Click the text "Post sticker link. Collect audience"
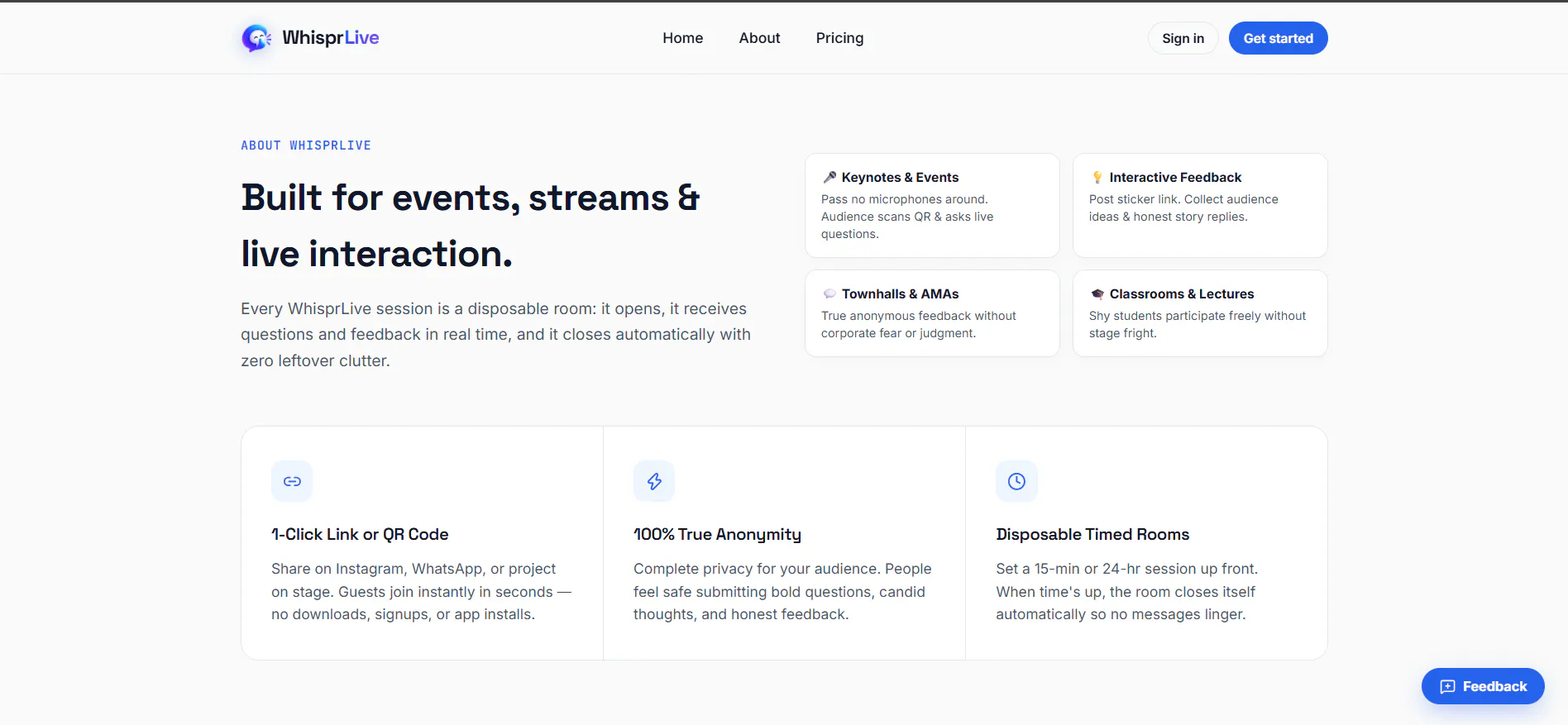 point(1183,199)
